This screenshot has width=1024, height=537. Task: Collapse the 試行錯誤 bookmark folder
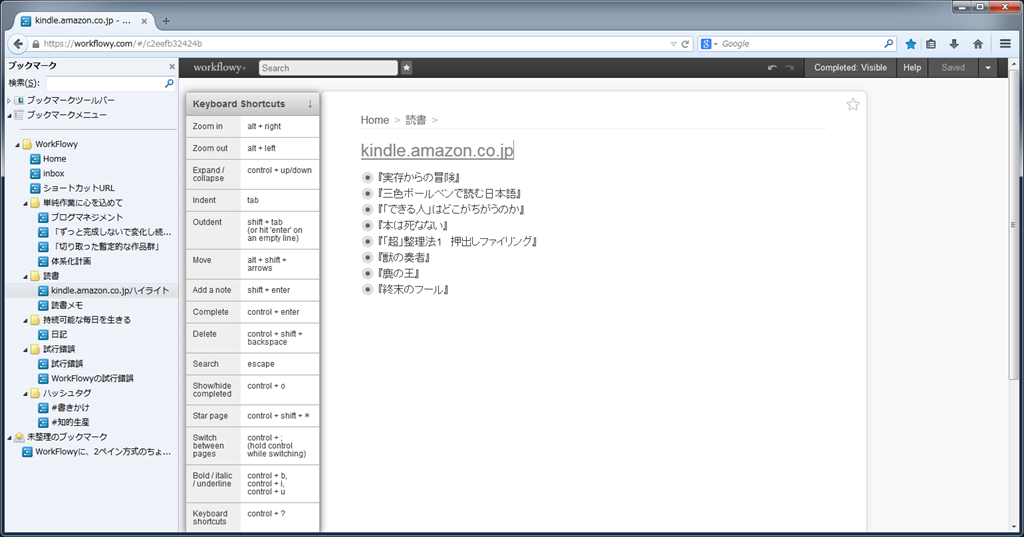pos(25,350)
